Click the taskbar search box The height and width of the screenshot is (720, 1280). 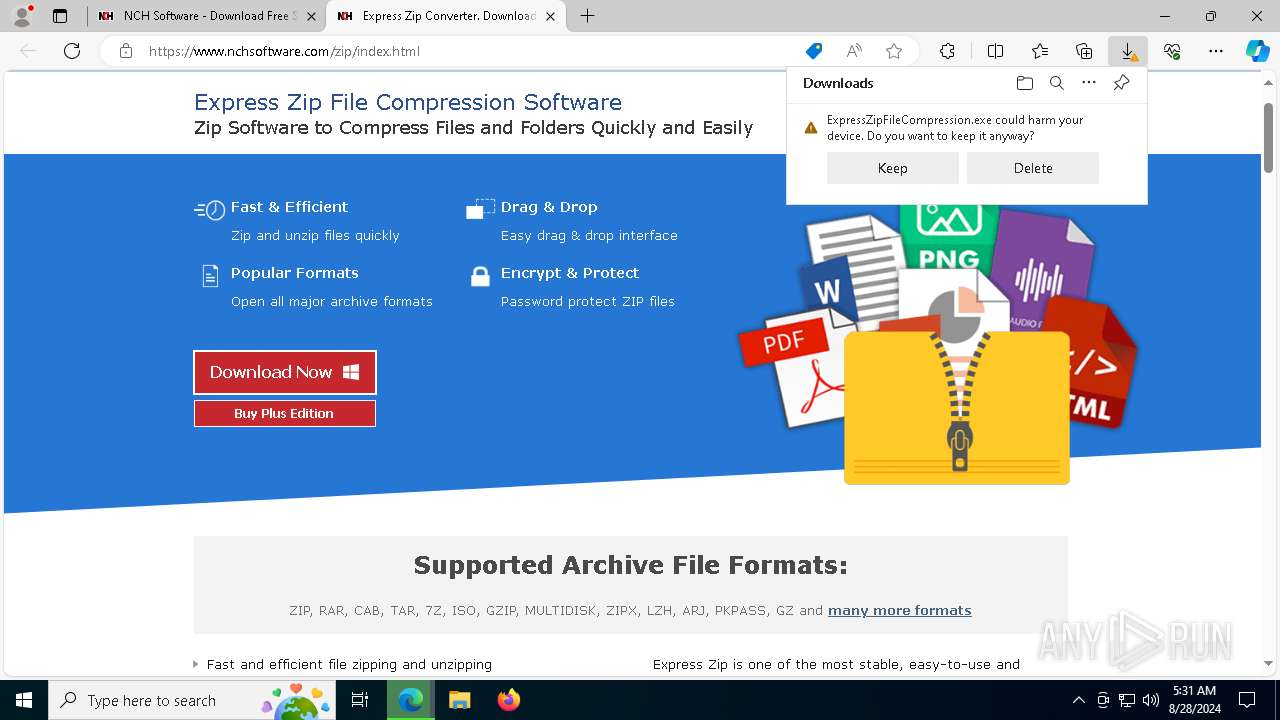(x=192, y=700)
